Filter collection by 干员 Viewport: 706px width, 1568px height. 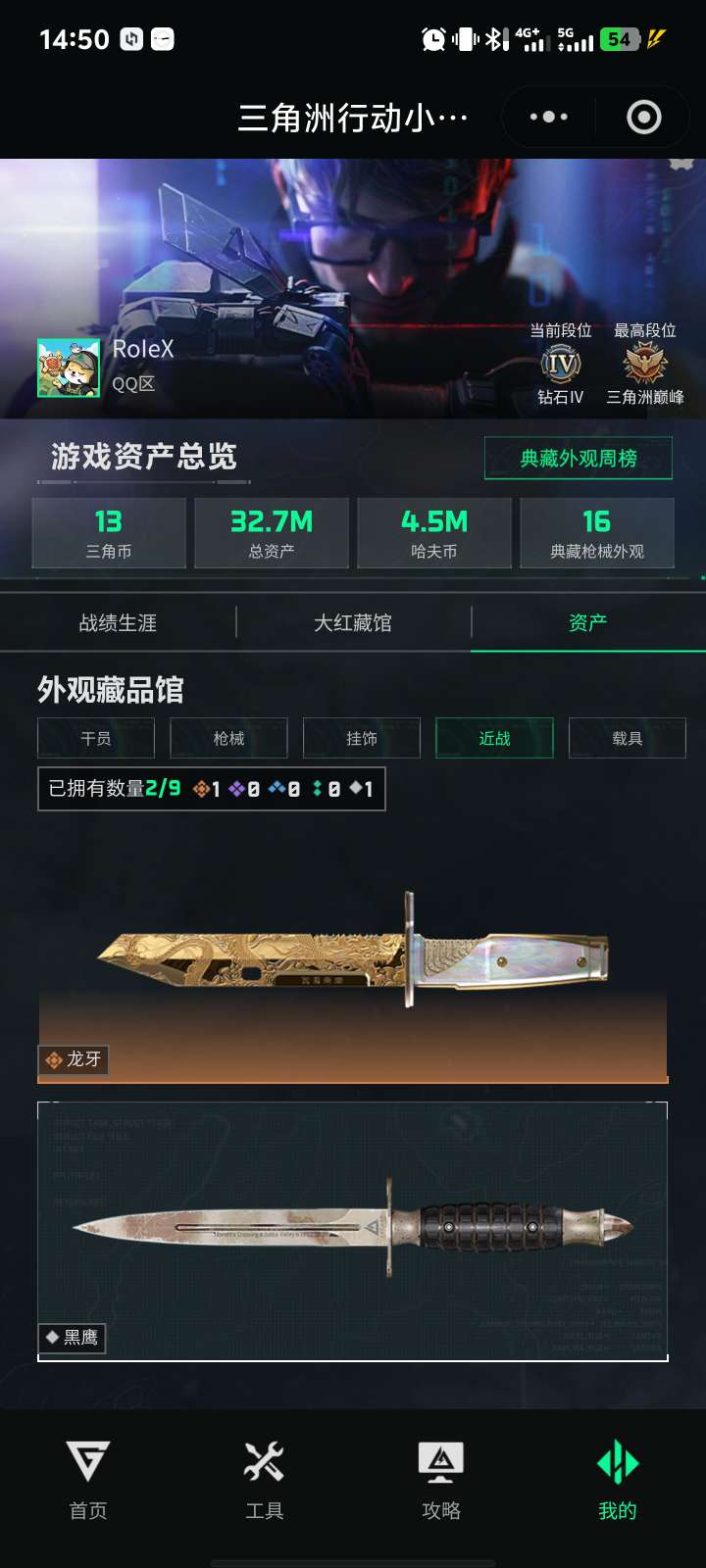point(96,738)
